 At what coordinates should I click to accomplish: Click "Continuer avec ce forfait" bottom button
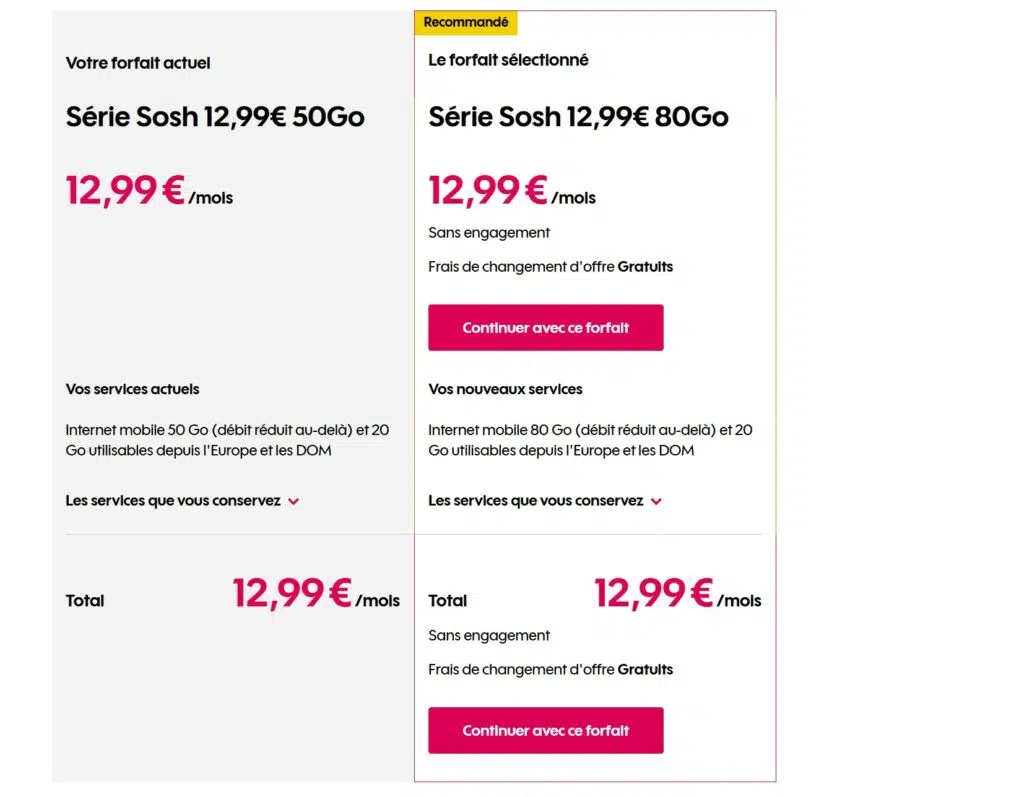point(545,730)
